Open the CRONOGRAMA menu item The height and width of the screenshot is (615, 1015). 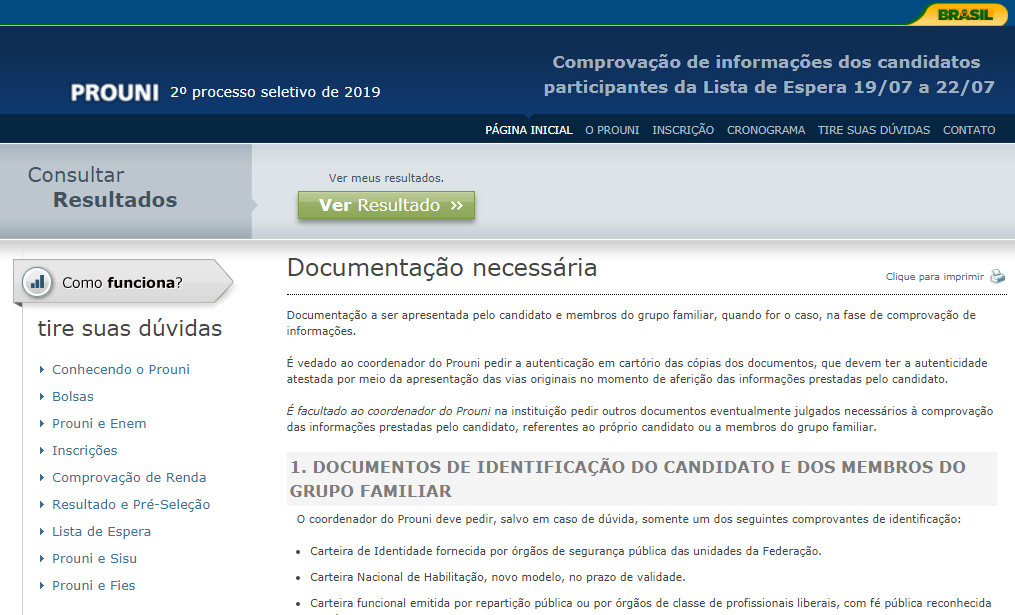765,130
